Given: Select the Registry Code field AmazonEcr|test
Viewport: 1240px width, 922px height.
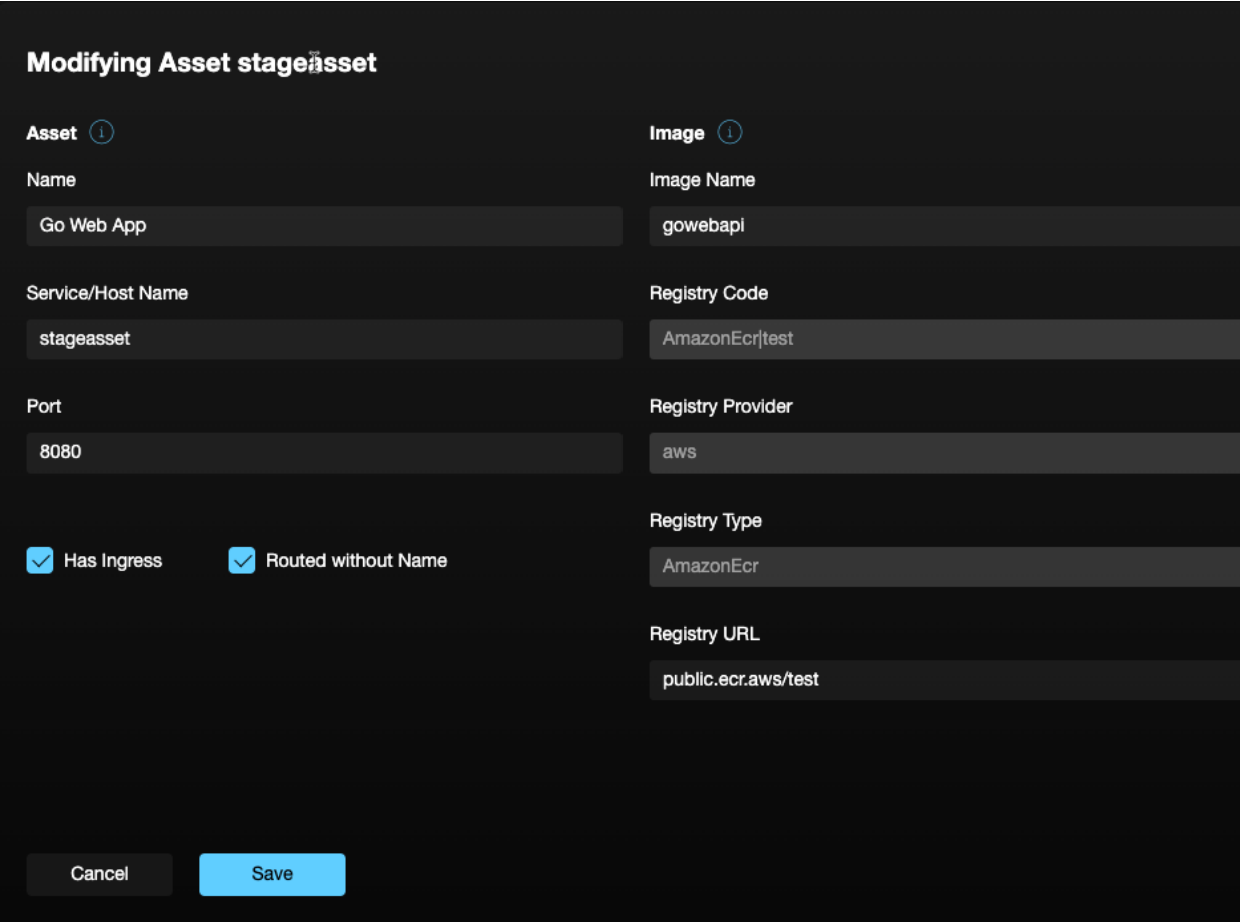Looking at the screenshot, I should [945, 339].
